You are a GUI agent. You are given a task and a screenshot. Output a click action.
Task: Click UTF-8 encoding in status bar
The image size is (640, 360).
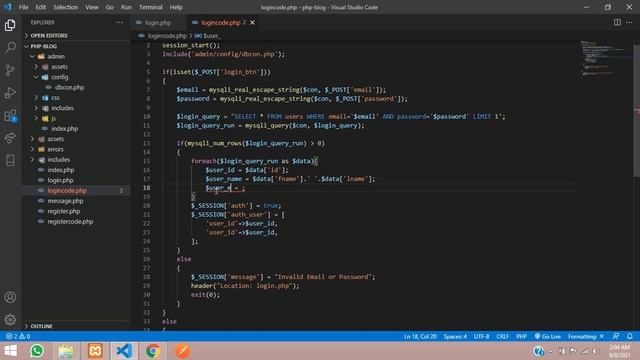point(482,336)
